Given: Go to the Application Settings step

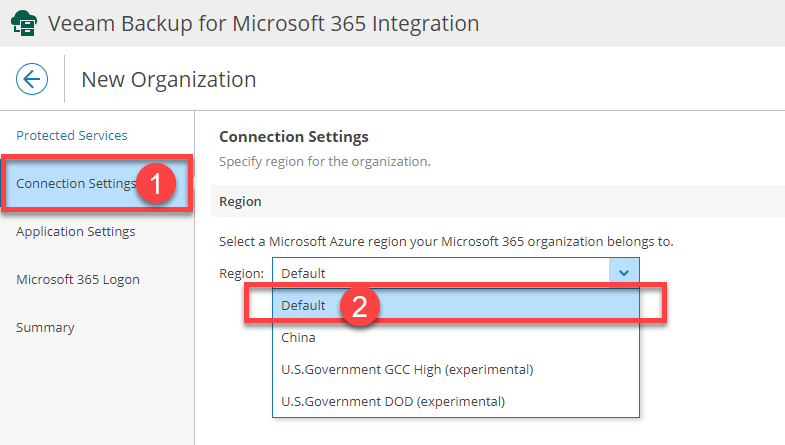Looking at the screenshot, I should click(x=76, y=232).
